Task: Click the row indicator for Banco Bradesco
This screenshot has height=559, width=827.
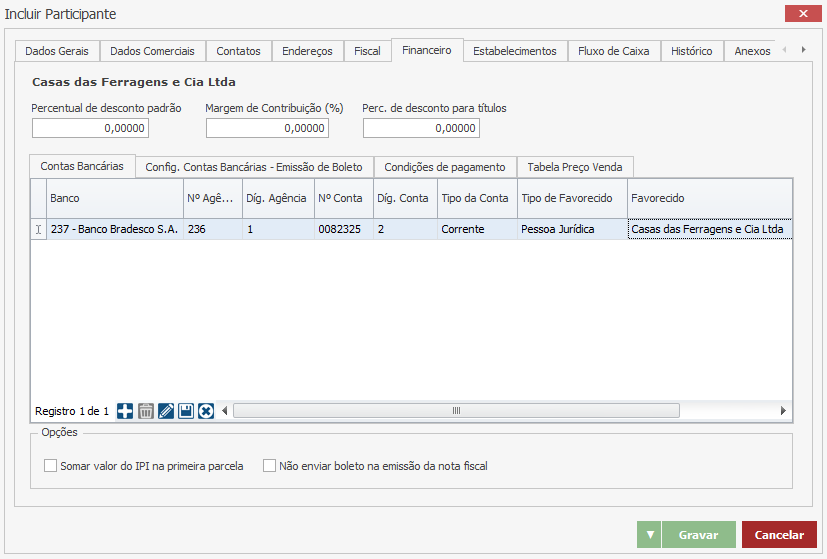Action: tap(38, 229)
